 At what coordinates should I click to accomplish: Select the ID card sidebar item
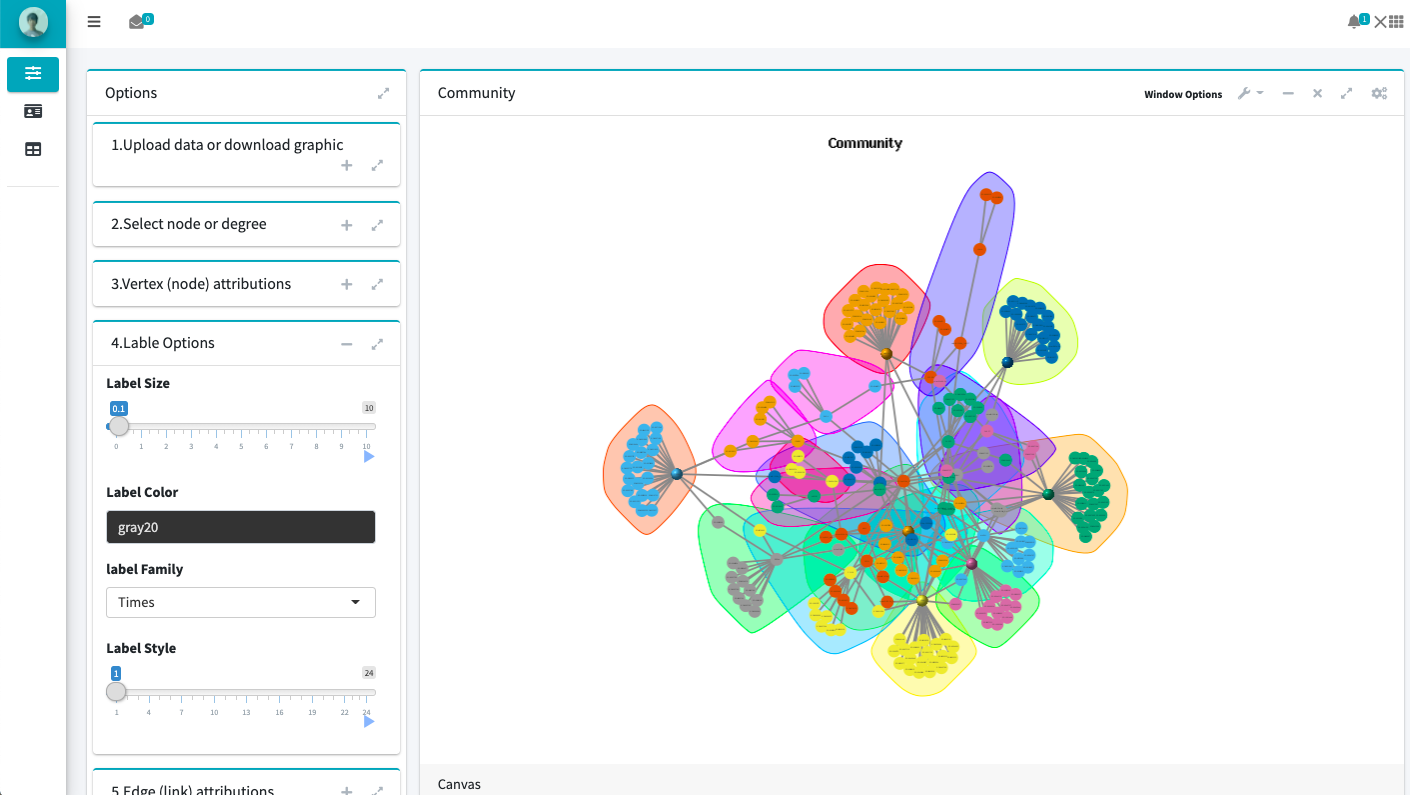tap(33, 111)
